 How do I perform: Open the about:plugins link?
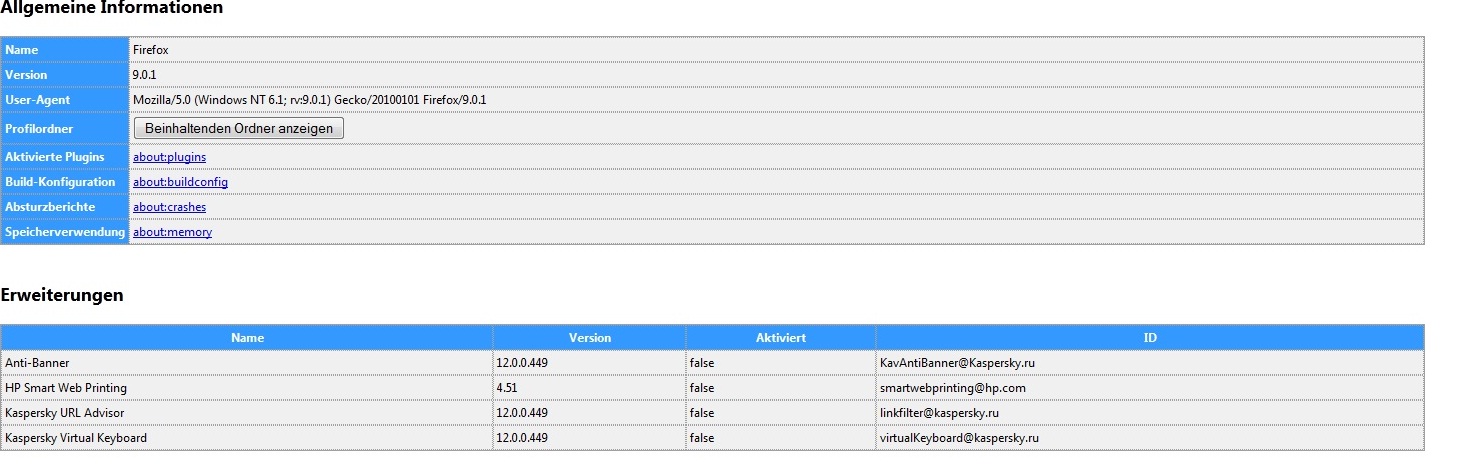pos(169,157)
